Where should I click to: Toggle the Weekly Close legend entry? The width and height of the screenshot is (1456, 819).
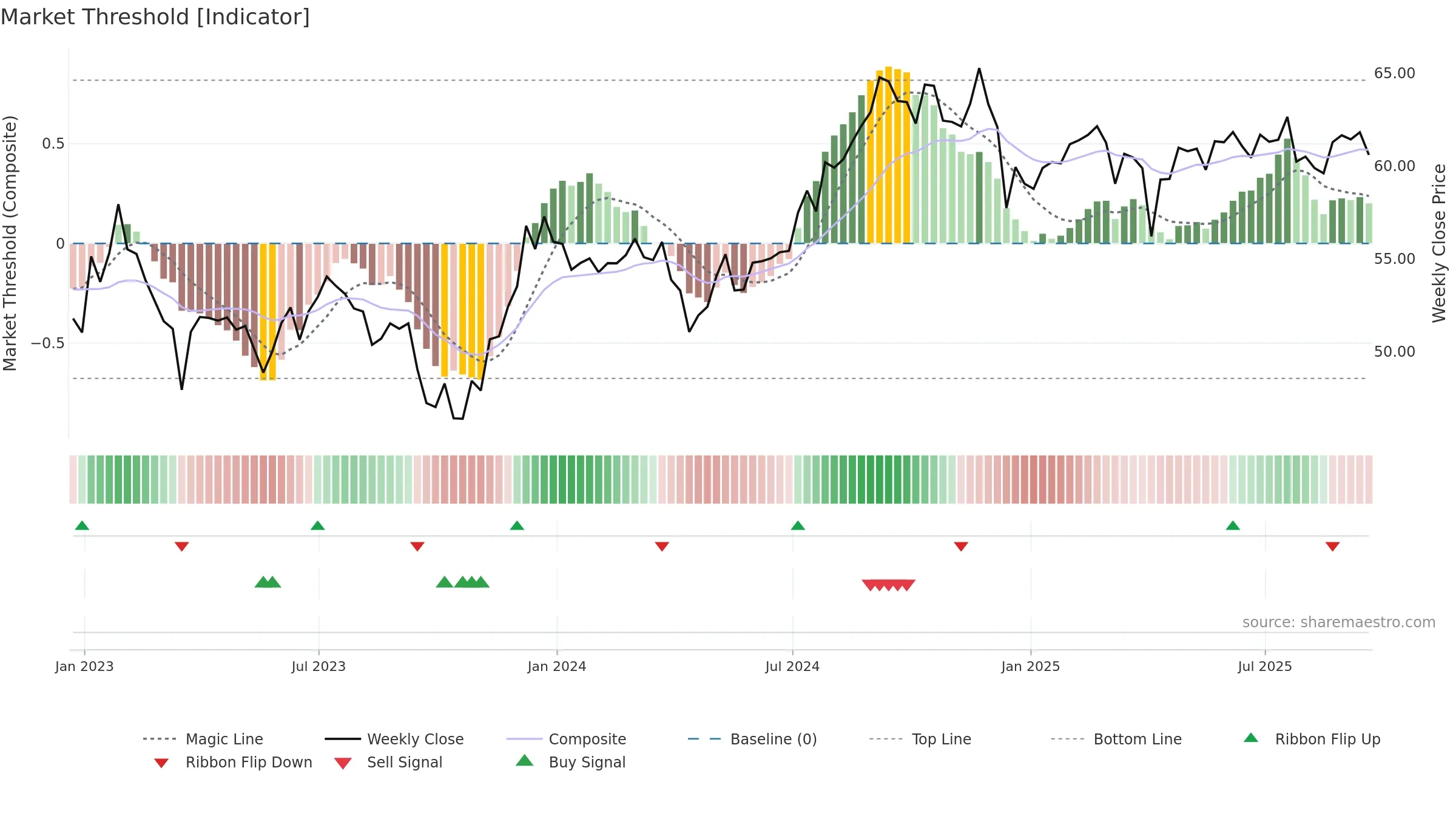(394, 739)
